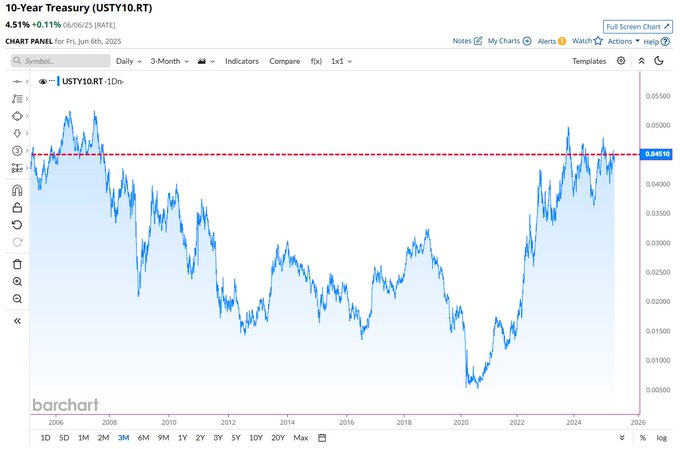Expand shapes tool options arrow
The height and width of the screenshot is (449, 680).
[x=27, y=116]
